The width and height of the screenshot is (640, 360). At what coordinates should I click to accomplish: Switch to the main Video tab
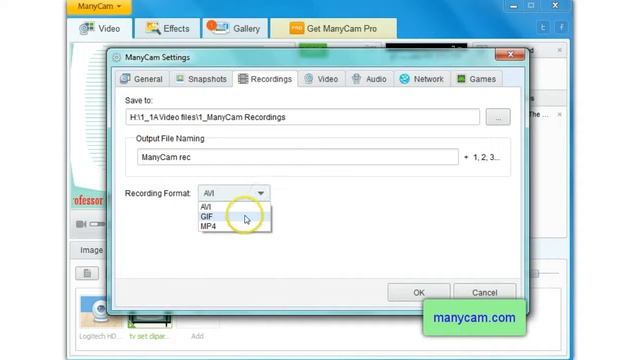click(100, 29)
